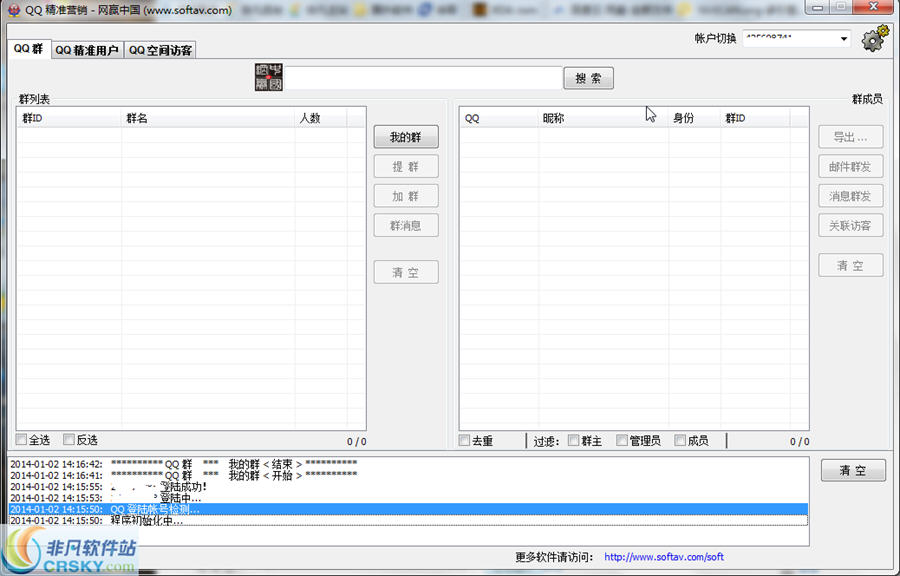Screen dimensions: 900x576
Task: Click the 我的群 button
Action: (x=406, y=137)
